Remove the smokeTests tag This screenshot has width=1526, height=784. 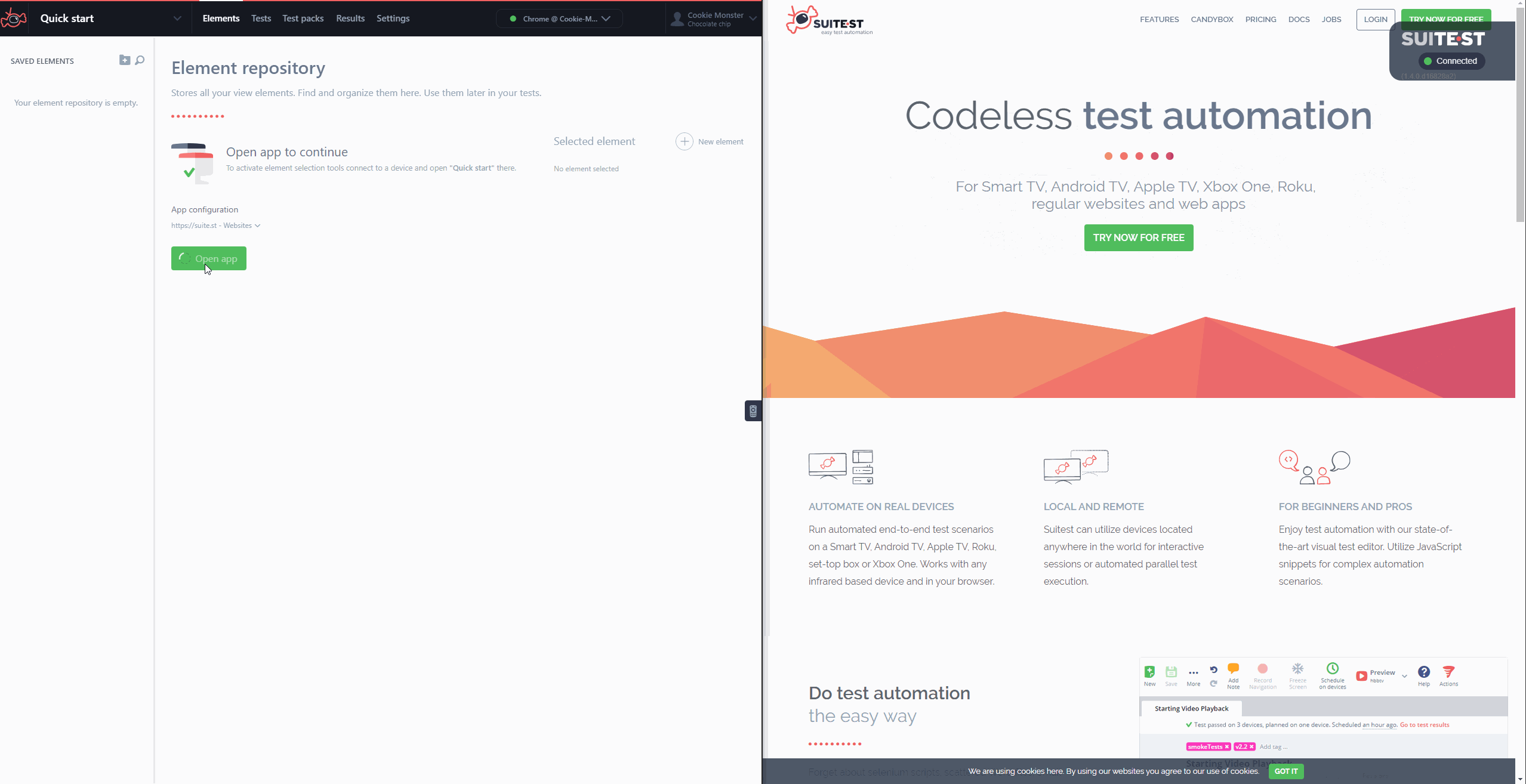coord(1226,747)
